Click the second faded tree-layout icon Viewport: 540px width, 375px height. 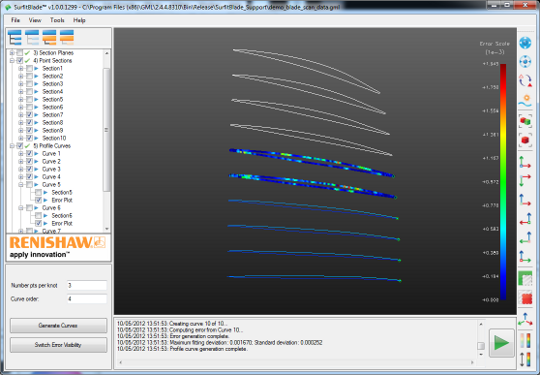[32, 37]
